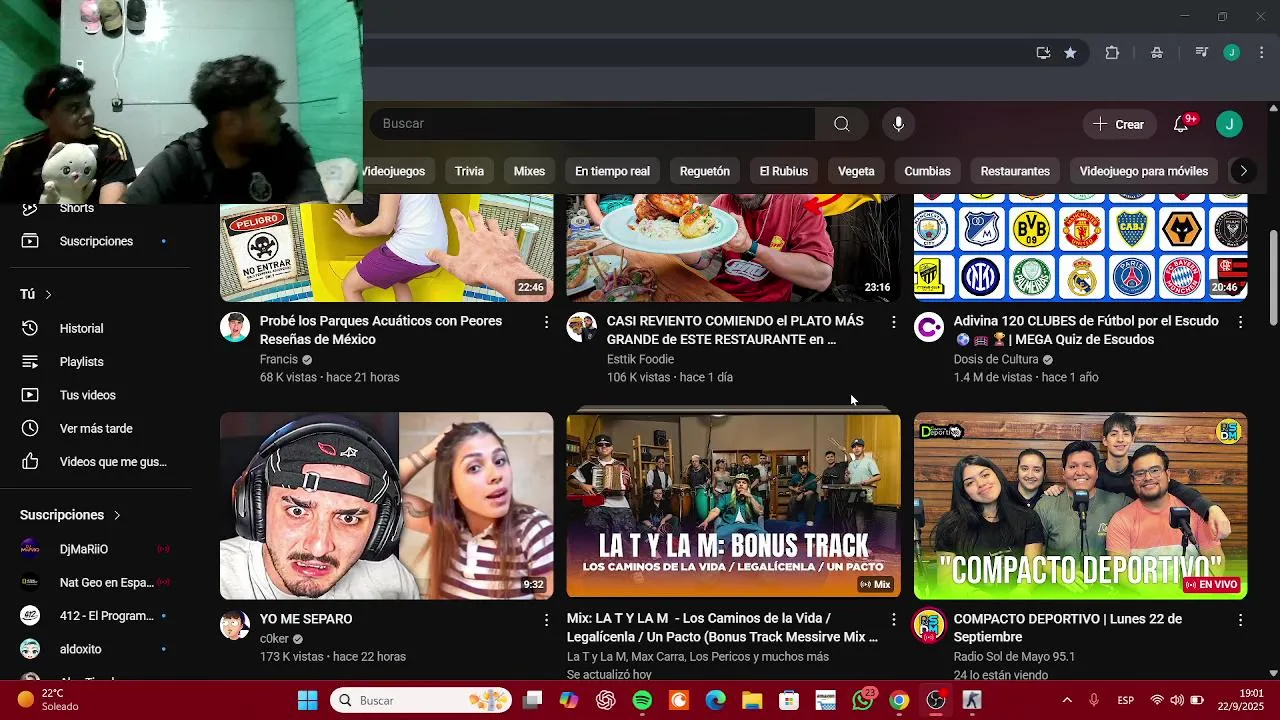
Task: Start voice search with the microphone icon
Action: click(898, 124)
